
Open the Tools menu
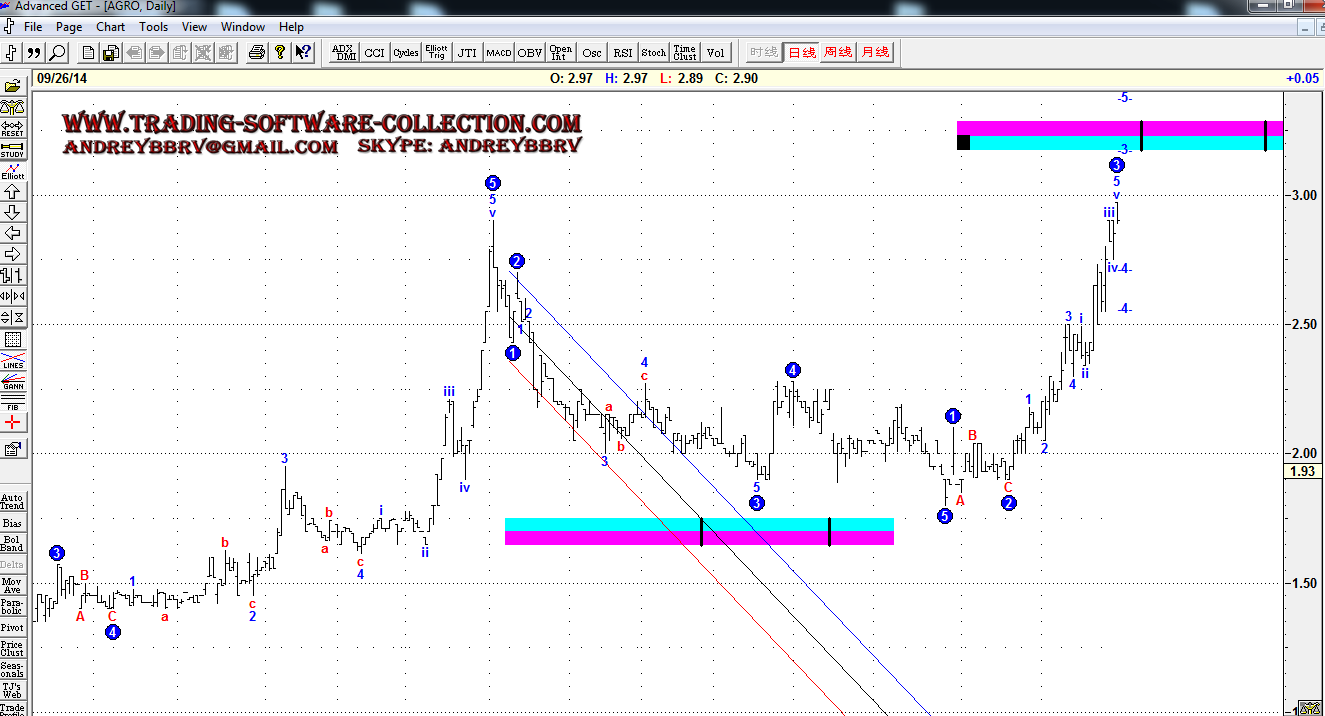[153, 27]
